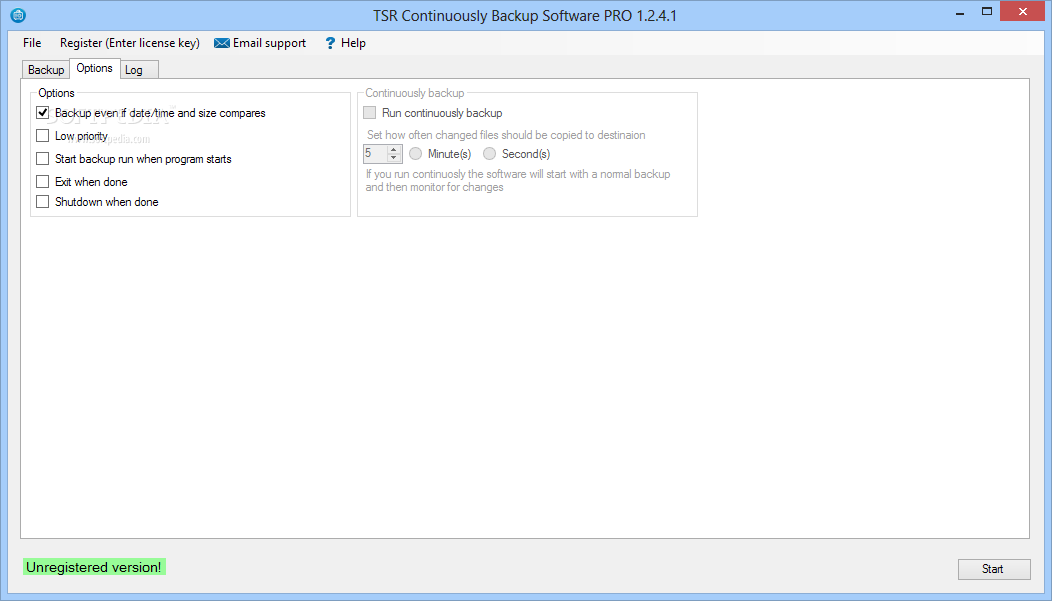Switch to the Backup tab

[x=46, y=70]
